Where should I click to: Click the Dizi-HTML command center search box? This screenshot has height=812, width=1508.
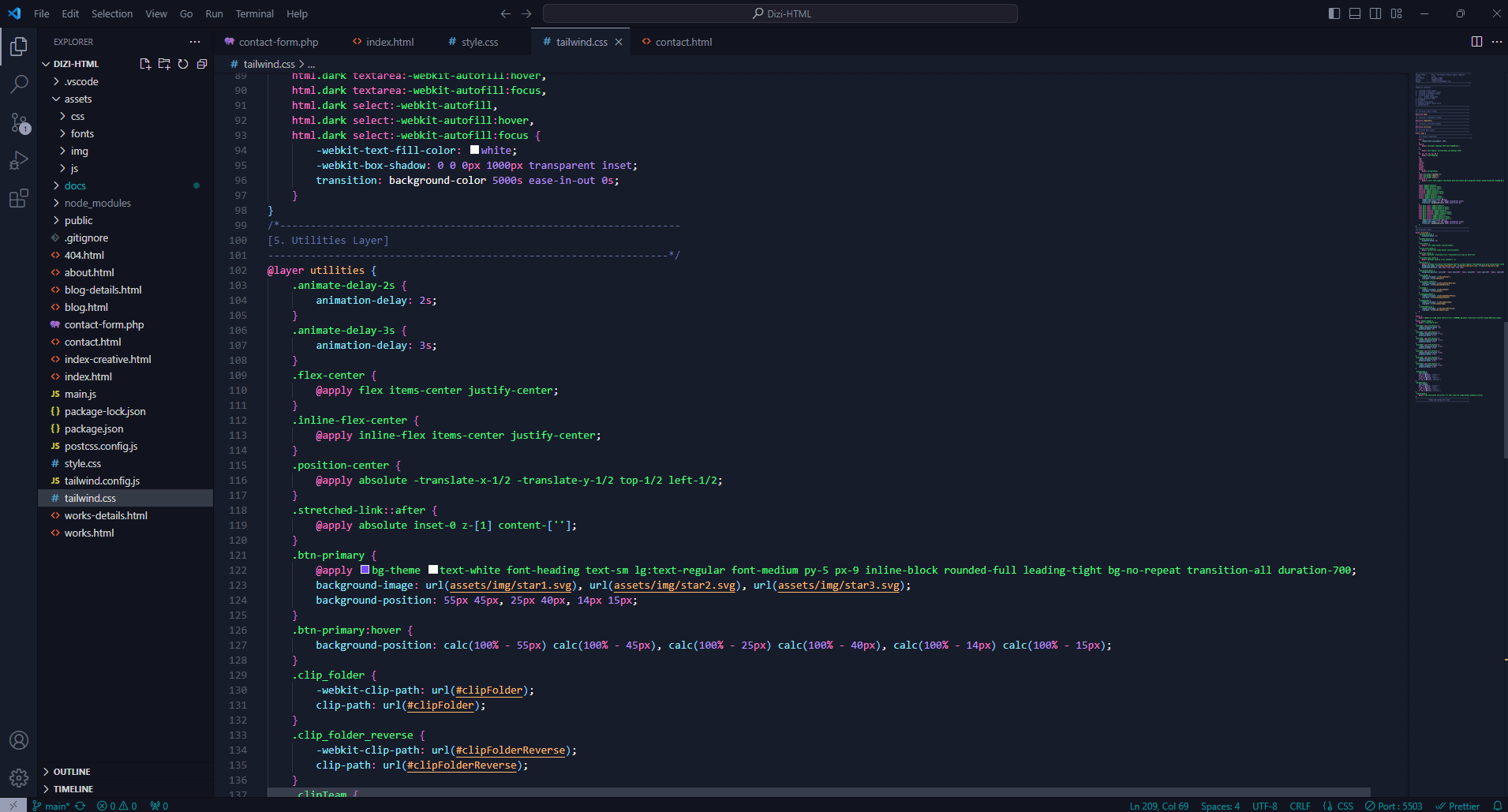780,13
